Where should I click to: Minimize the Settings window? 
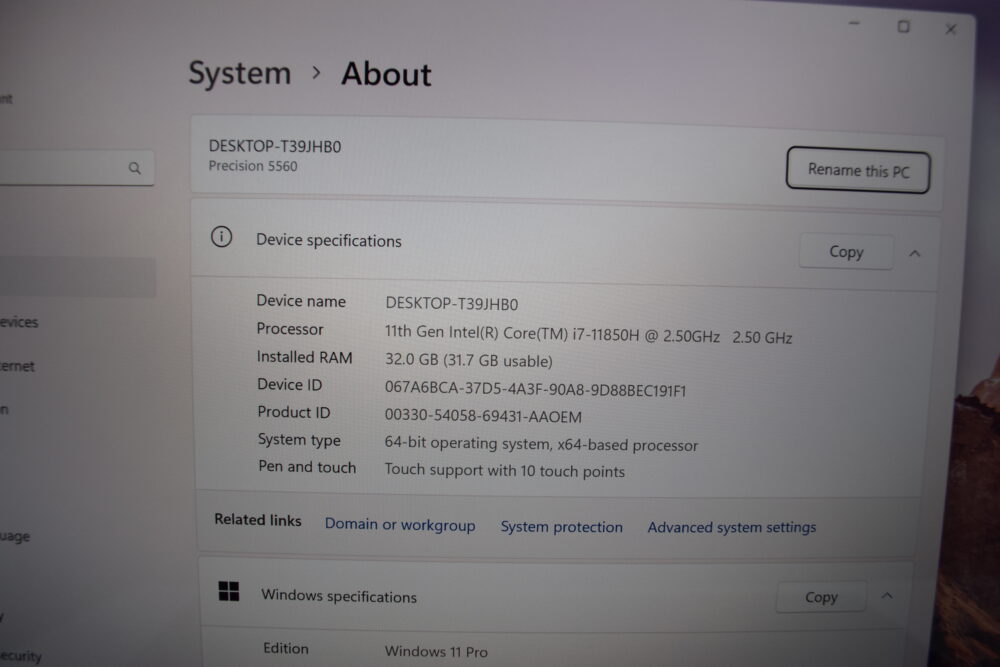855,24
